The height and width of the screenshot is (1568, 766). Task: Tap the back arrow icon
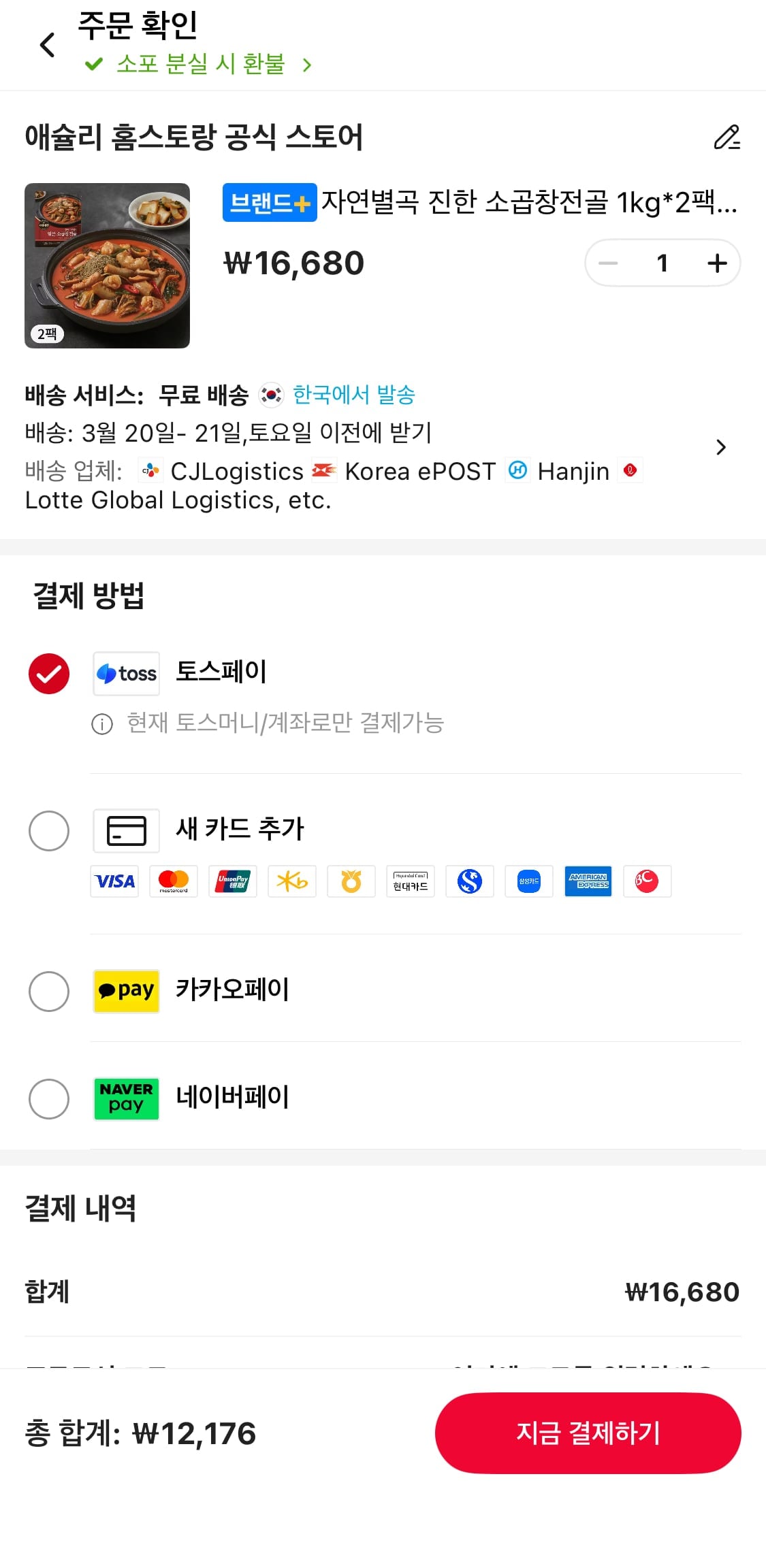(x=47, y=46)
